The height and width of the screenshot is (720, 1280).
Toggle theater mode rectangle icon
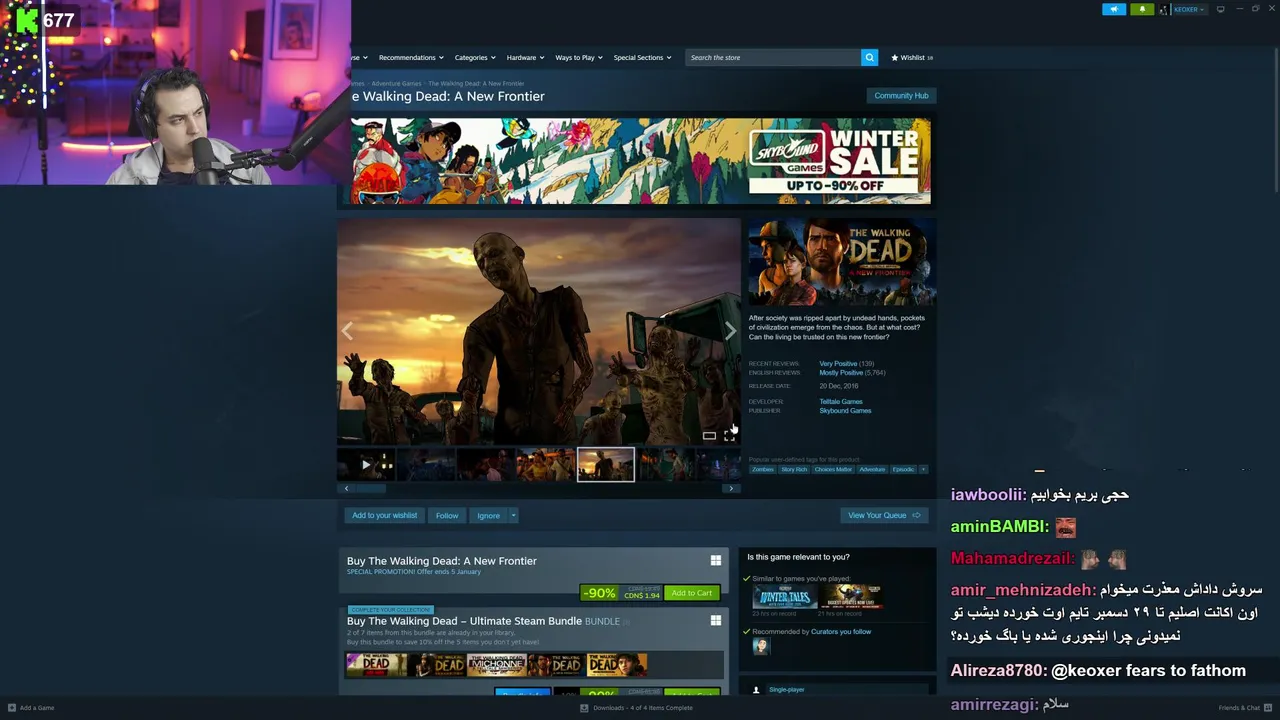click(x=709, y=435)
